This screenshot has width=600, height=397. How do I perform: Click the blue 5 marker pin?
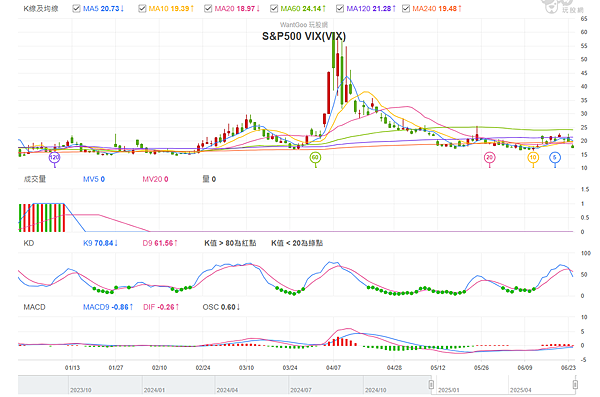[555, 157]
